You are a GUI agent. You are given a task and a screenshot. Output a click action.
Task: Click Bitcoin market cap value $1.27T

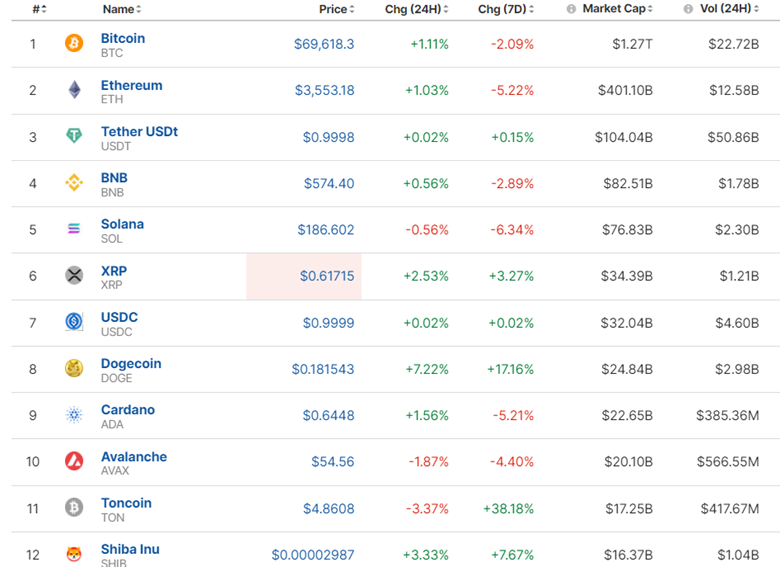pyautogui.click(x=632, y=44)
